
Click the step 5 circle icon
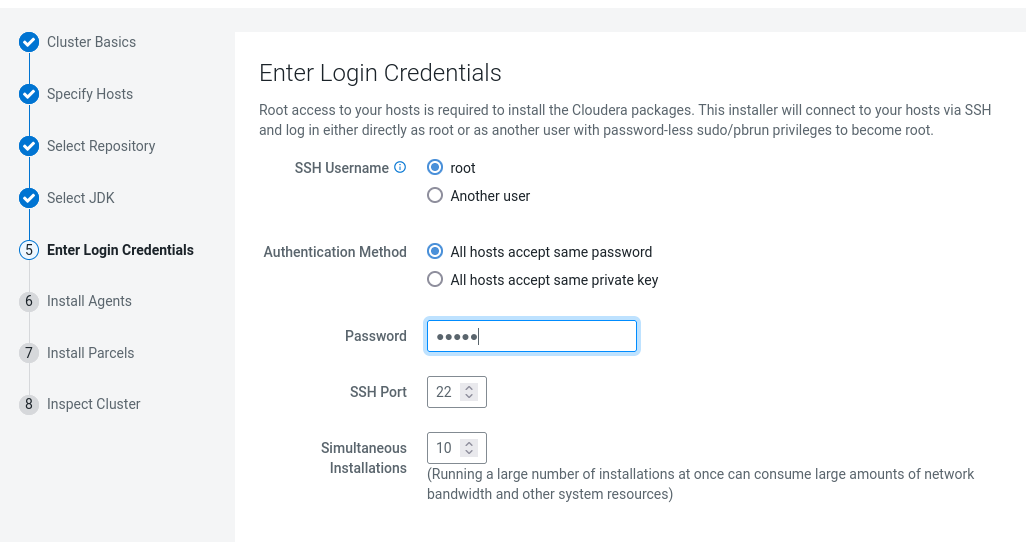tap(29, 250)
